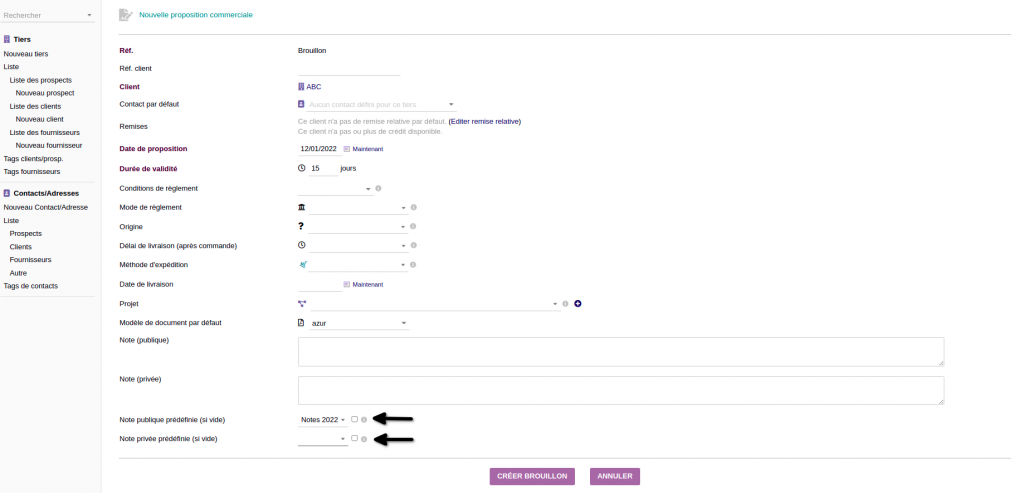Click the CRÉER BROUILLON button
This screenshot has width=1024, height=493.
point(532,476)
